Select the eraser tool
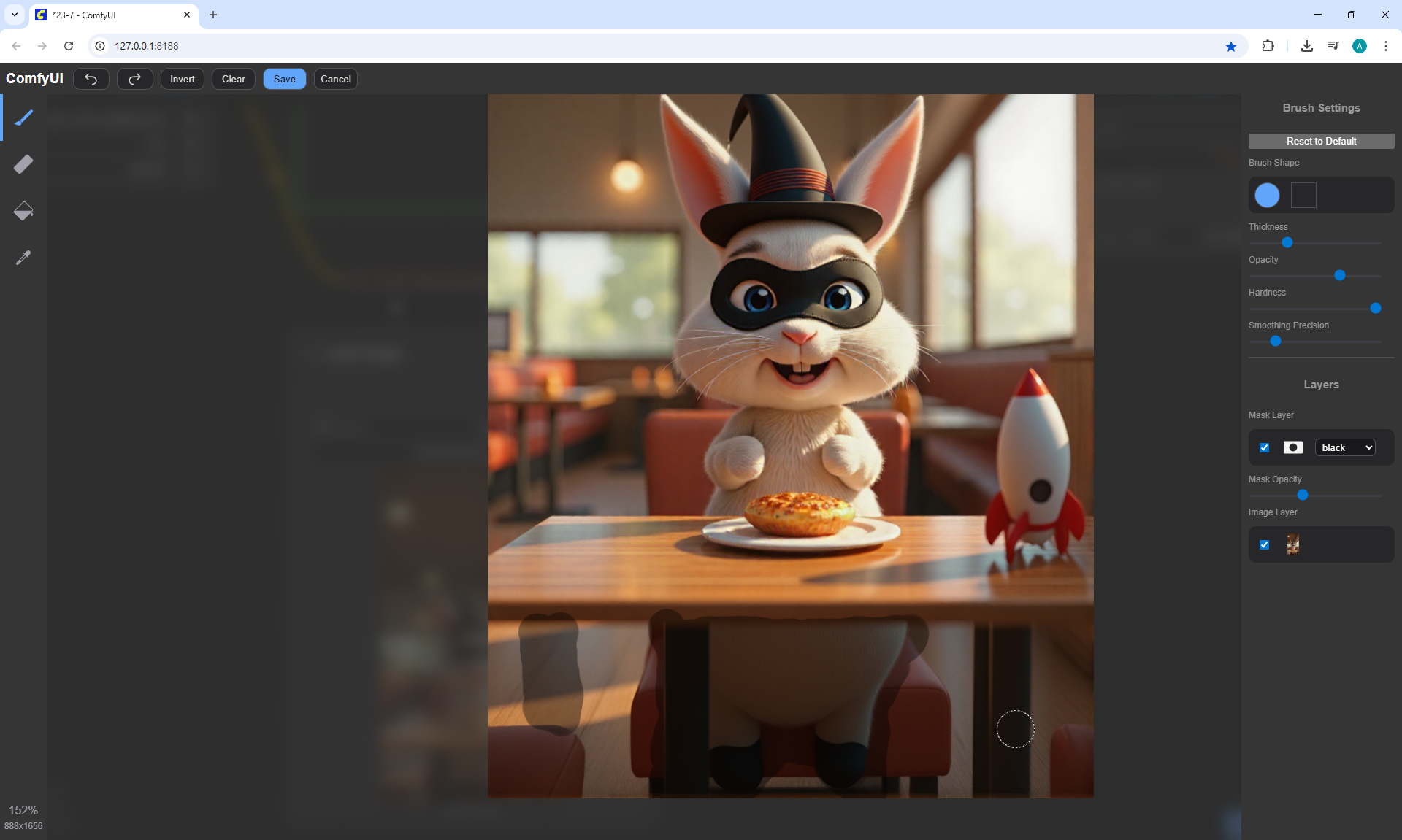 pyautogui.click(x=23, y=164)
